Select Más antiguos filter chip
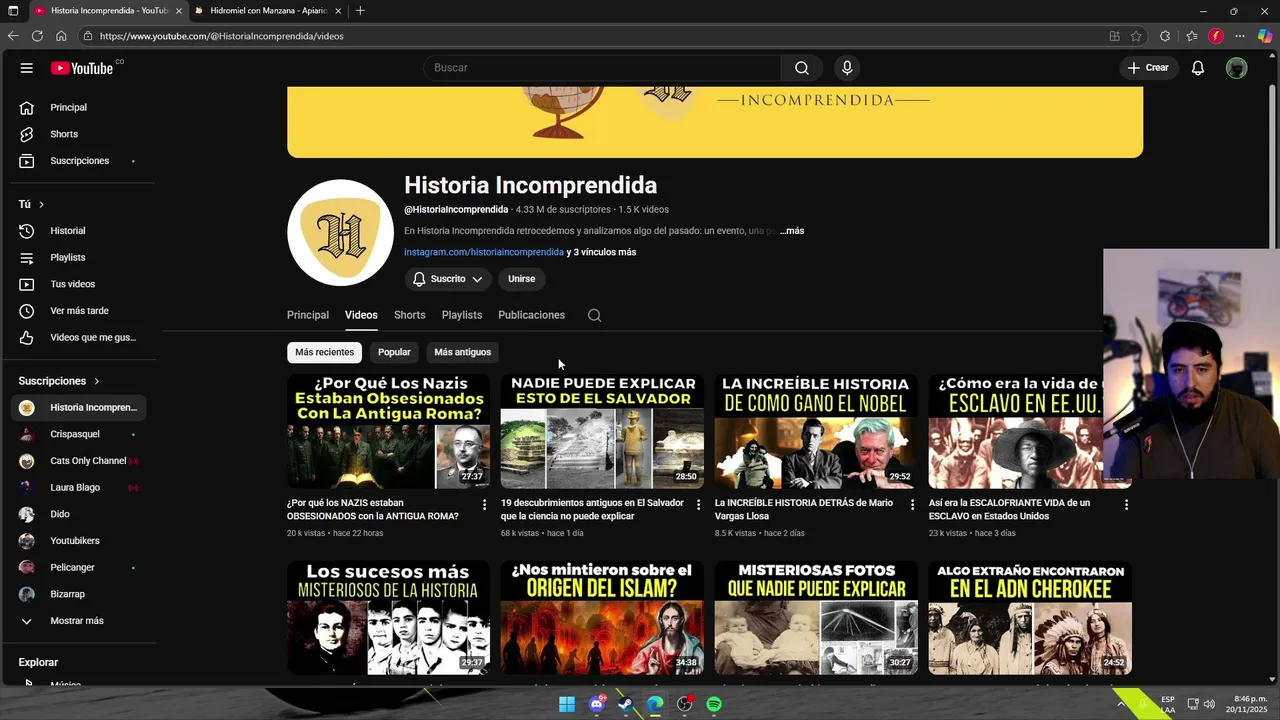This screenshot has height=720, width=1280. click(462, 352)
